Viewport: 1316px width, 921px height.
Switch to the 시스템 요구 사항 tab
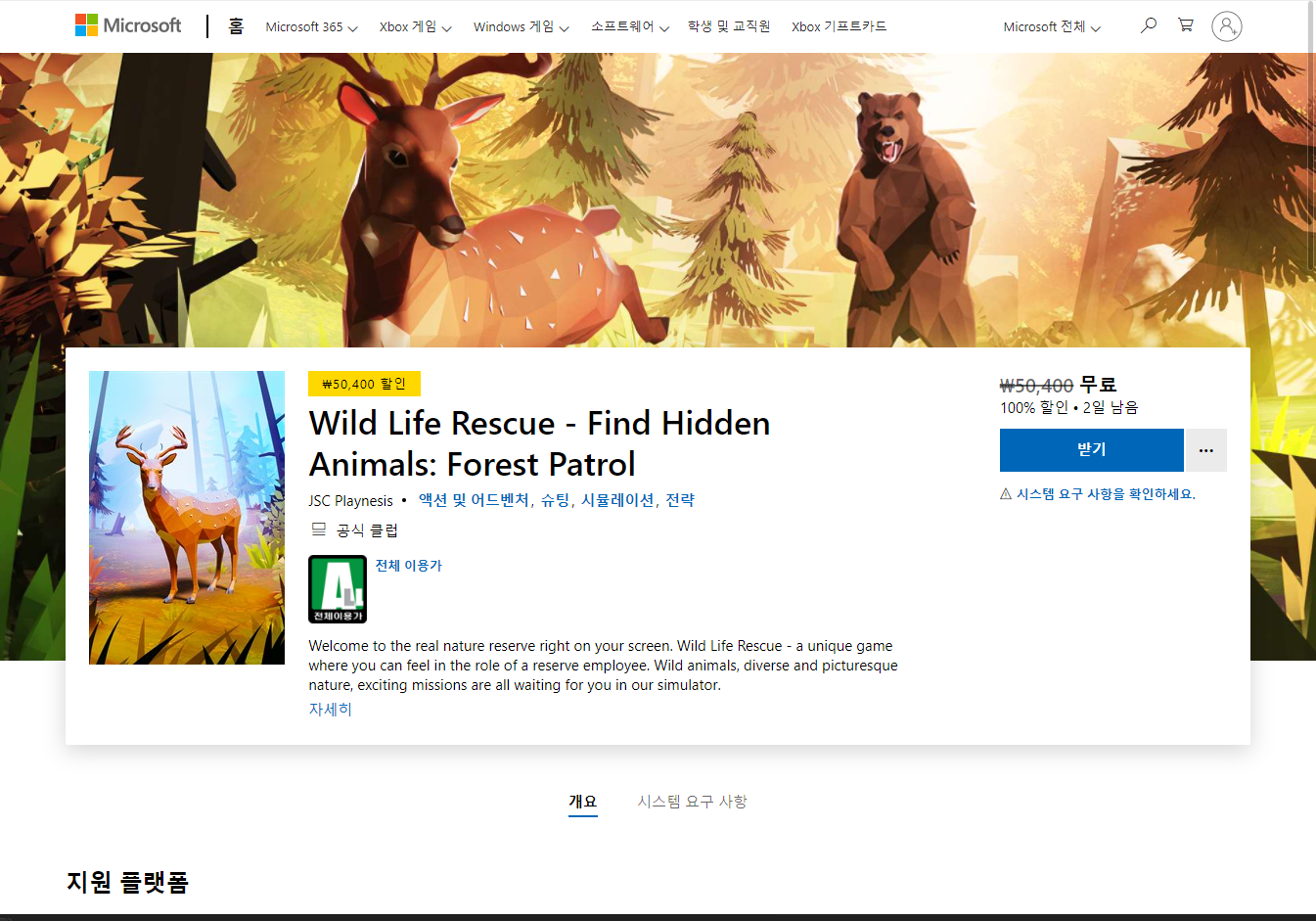click(x=693, y=802)
